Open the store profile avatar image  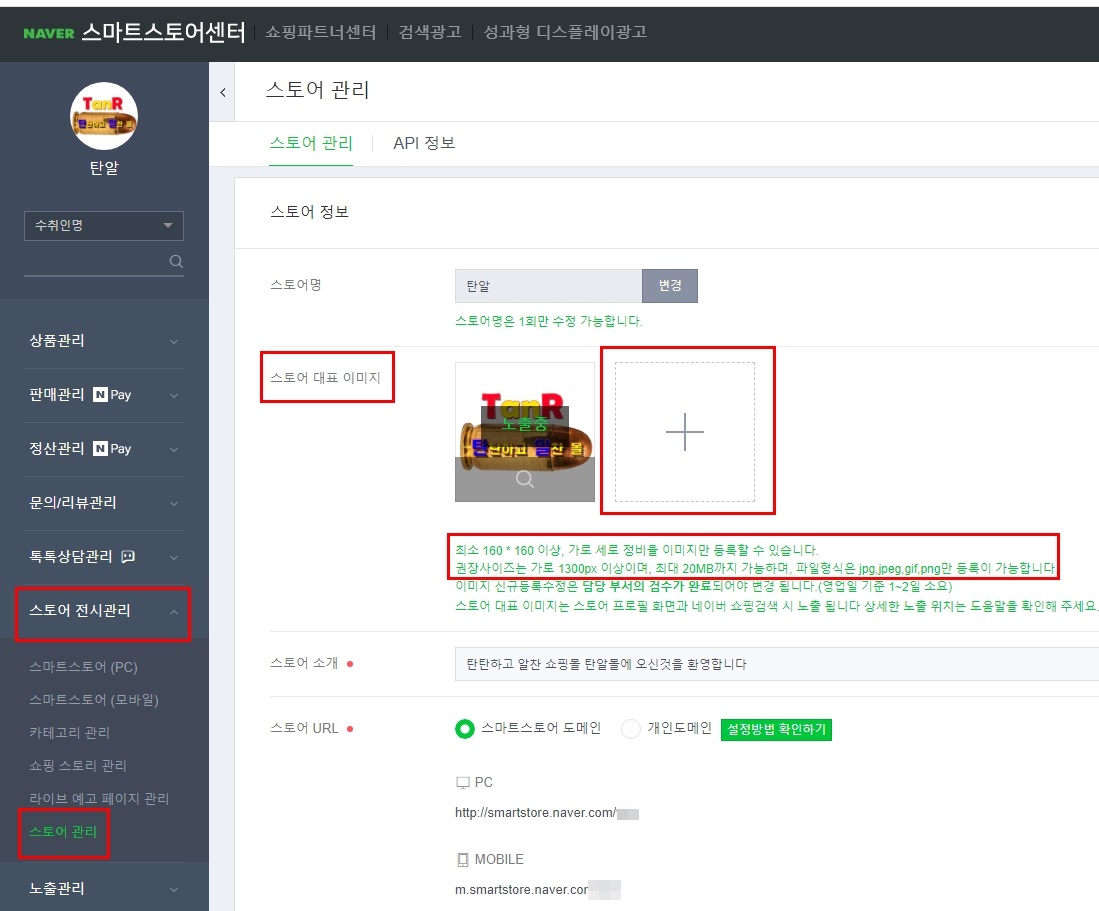tap(104, 116)
